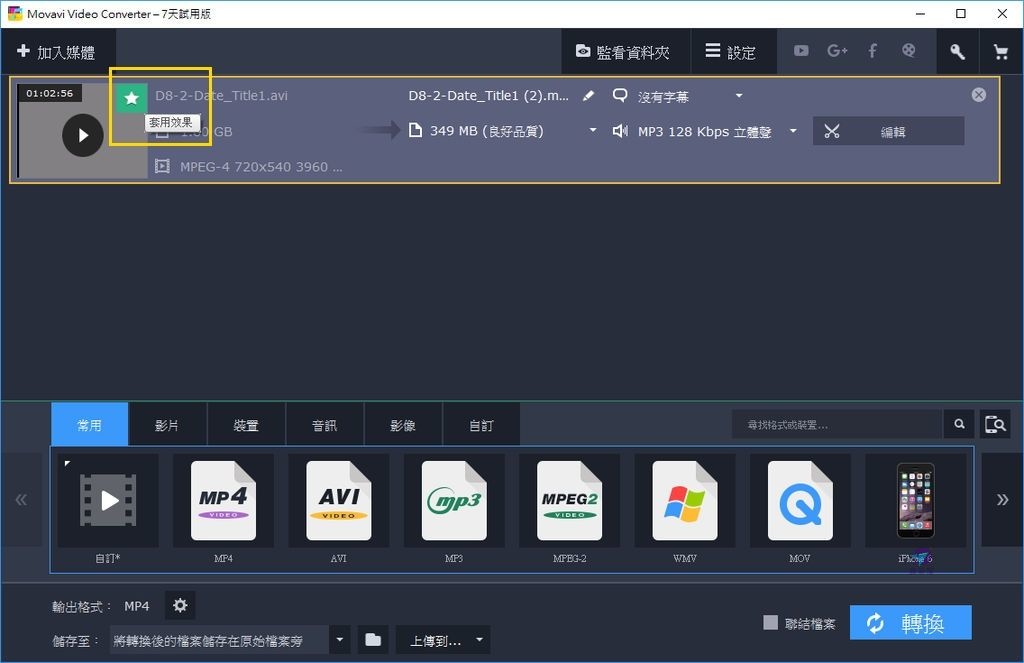Click the Facebook icon in the top bar
Screen dimensions: 1024x663
872,51
